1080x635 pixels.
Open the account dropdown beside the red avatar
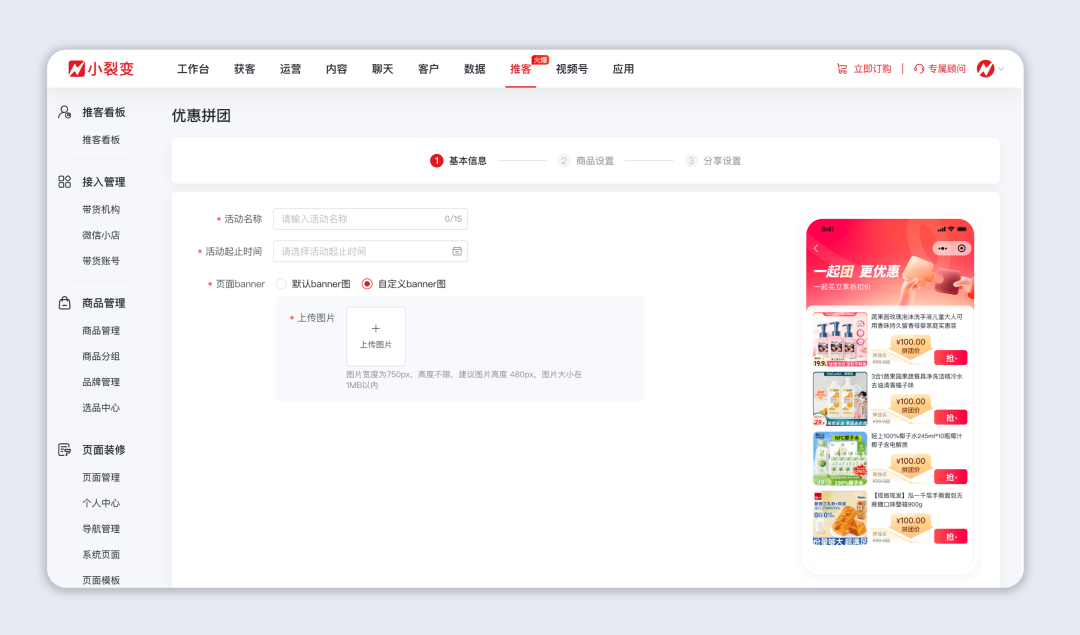click(1003, 69)
